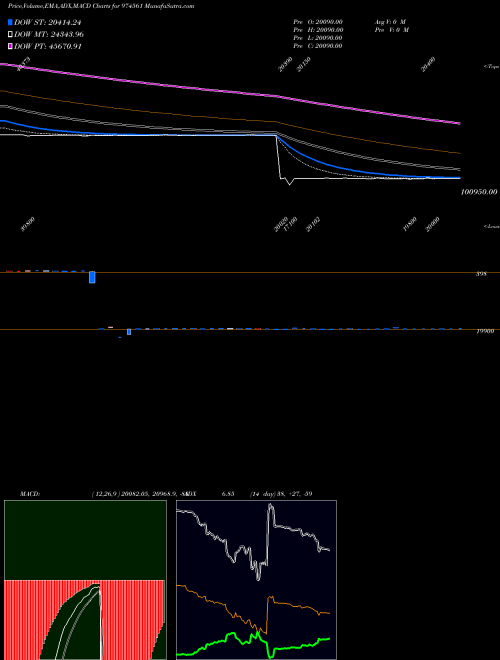Click the '<-Tops' label at right edge

492,67
